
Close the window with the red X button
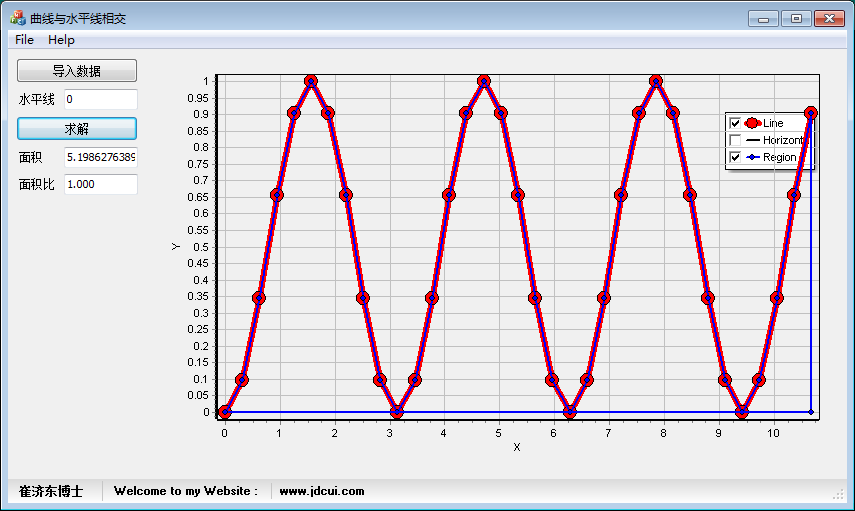click(x=829, y=18)
